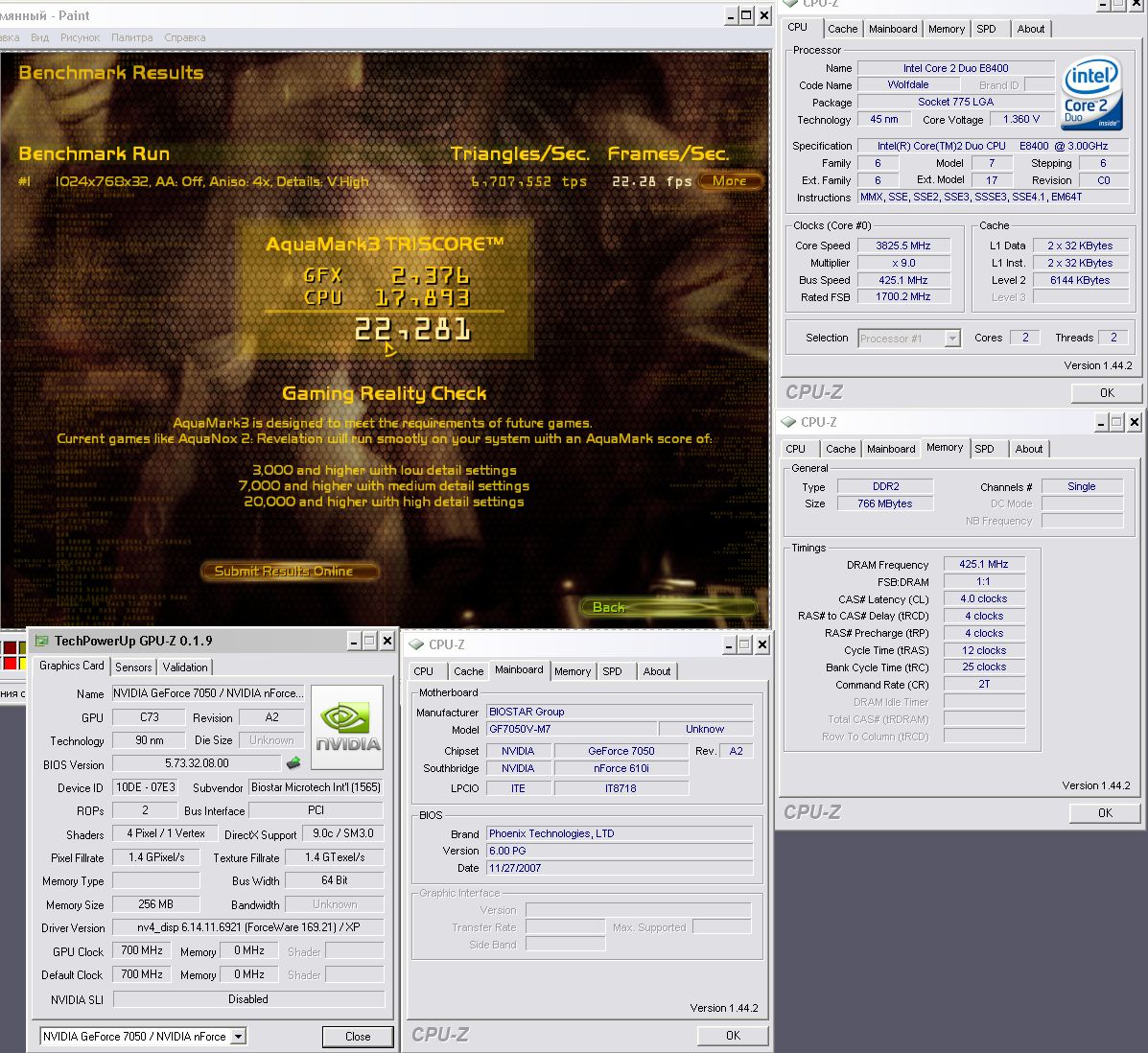This screenshot has width=1148, height=1053.
Task: Click the CPU-Z mainboard window title icon
Action: (416, 644)
